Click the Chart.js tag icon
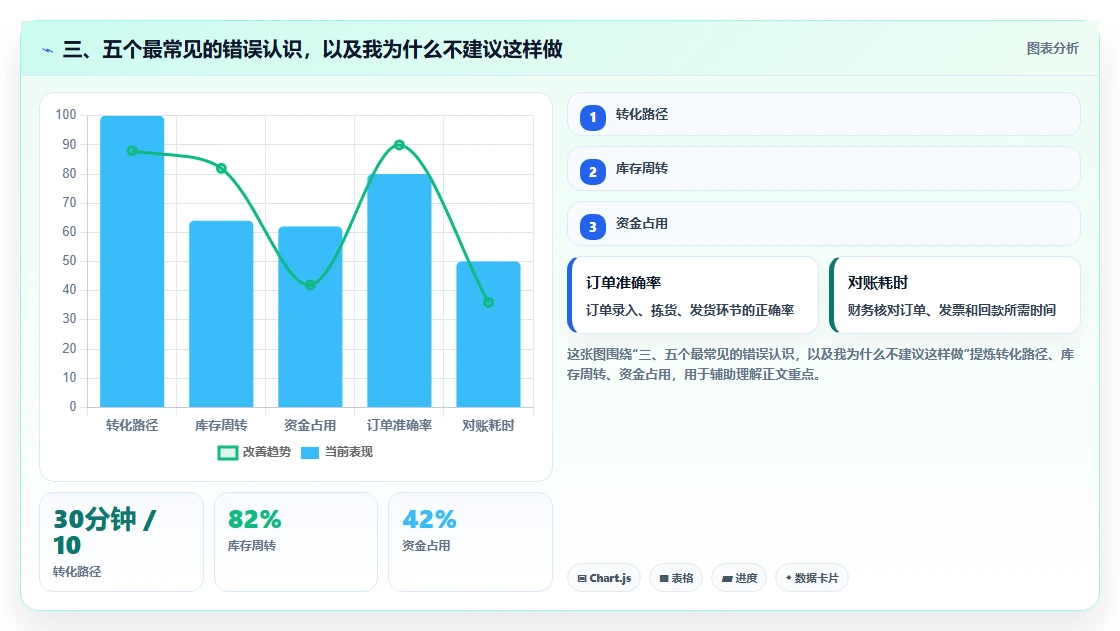Image resolution: width=1120 pixels, height=631 pixels. pos(581,578)
